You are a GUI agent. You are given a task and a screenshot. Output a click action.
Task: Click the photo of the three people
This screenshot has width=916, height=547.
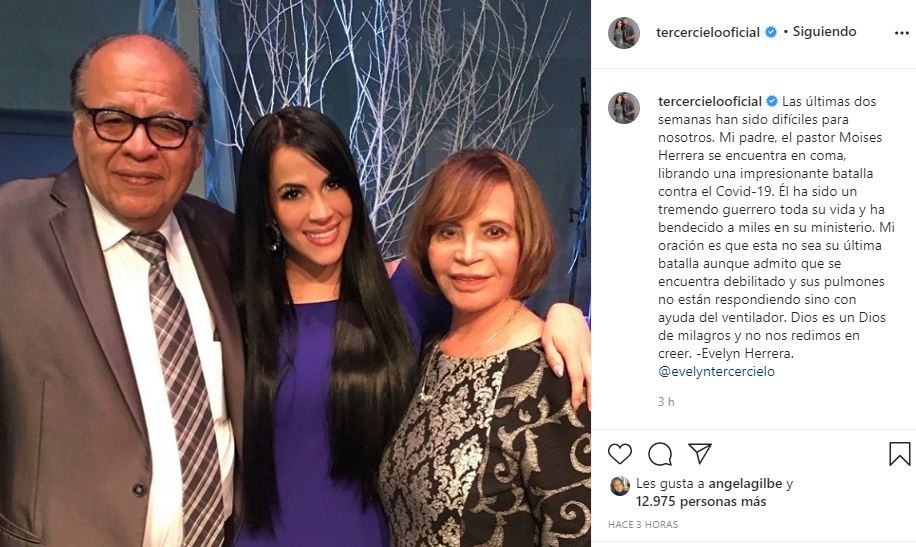(295, 274)
